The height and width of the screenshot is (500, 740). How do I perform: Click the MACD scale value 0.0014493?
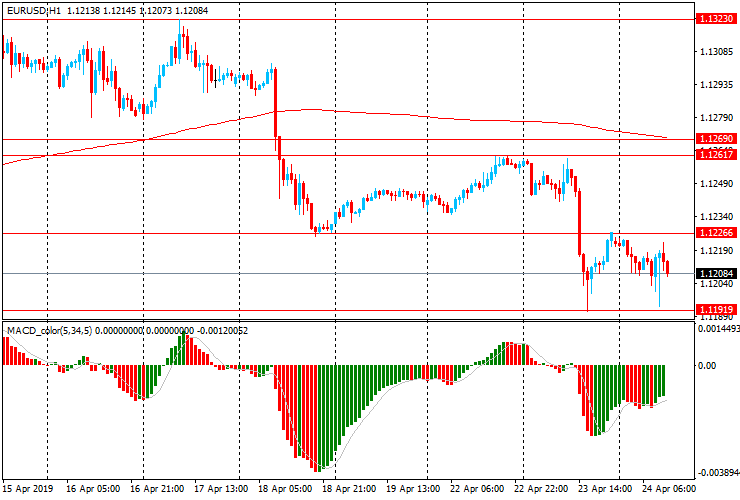point(718,329)
